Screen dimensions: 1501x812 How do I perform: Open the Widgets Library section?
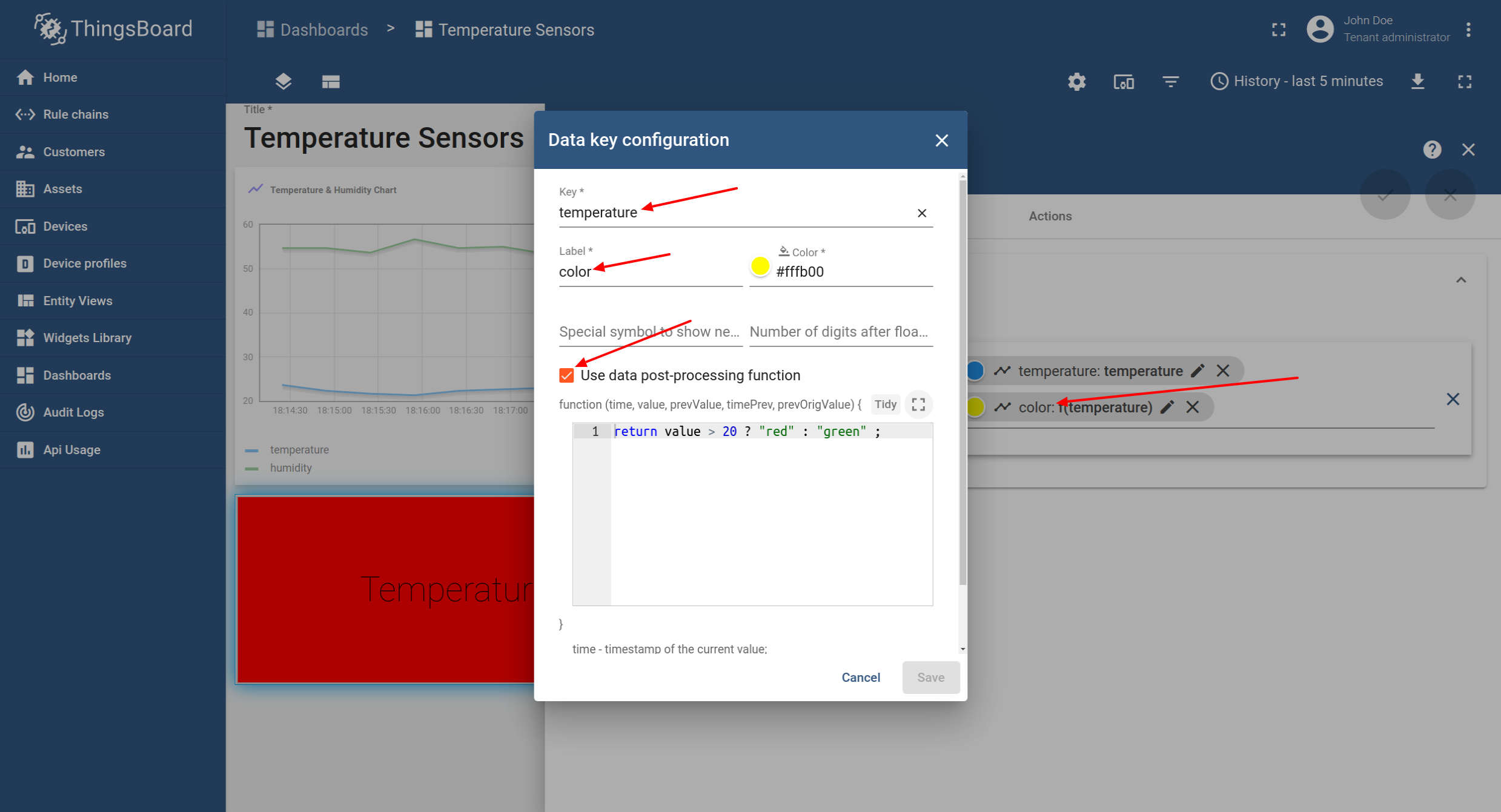pyautogui.click(x=87, y=337)
